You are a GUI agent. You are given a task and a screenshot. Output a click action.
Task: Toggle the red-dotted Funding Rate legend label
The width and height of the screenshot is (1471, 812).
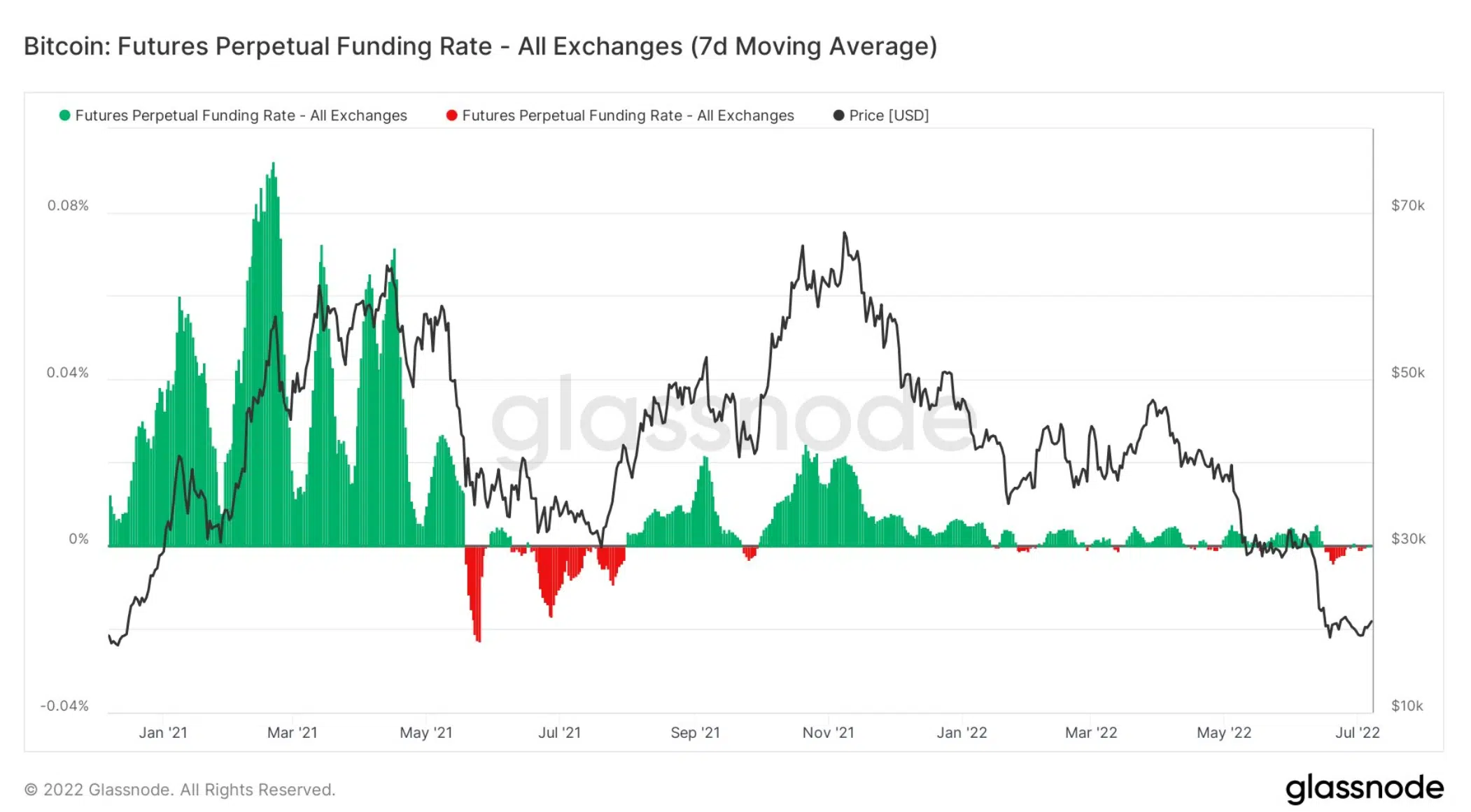628,115
